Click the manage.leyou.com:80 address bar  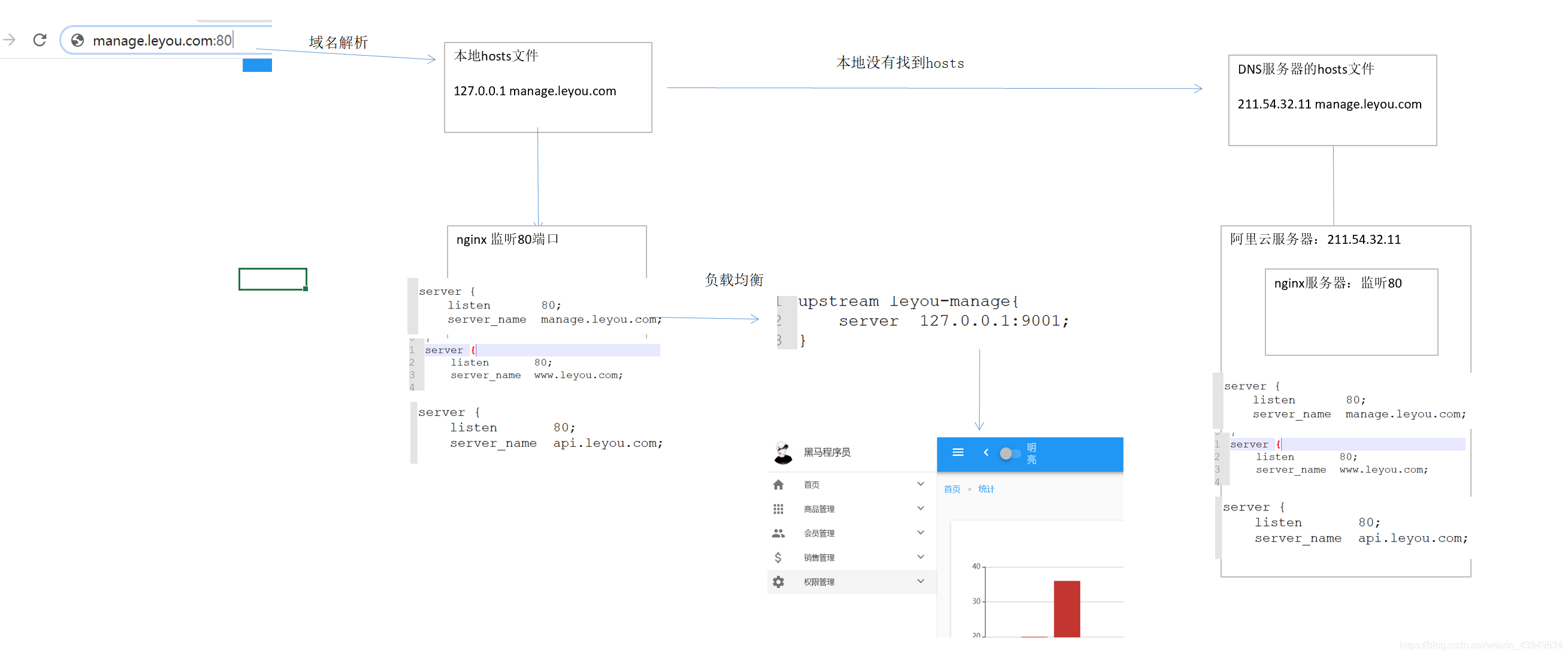(166, 40)
